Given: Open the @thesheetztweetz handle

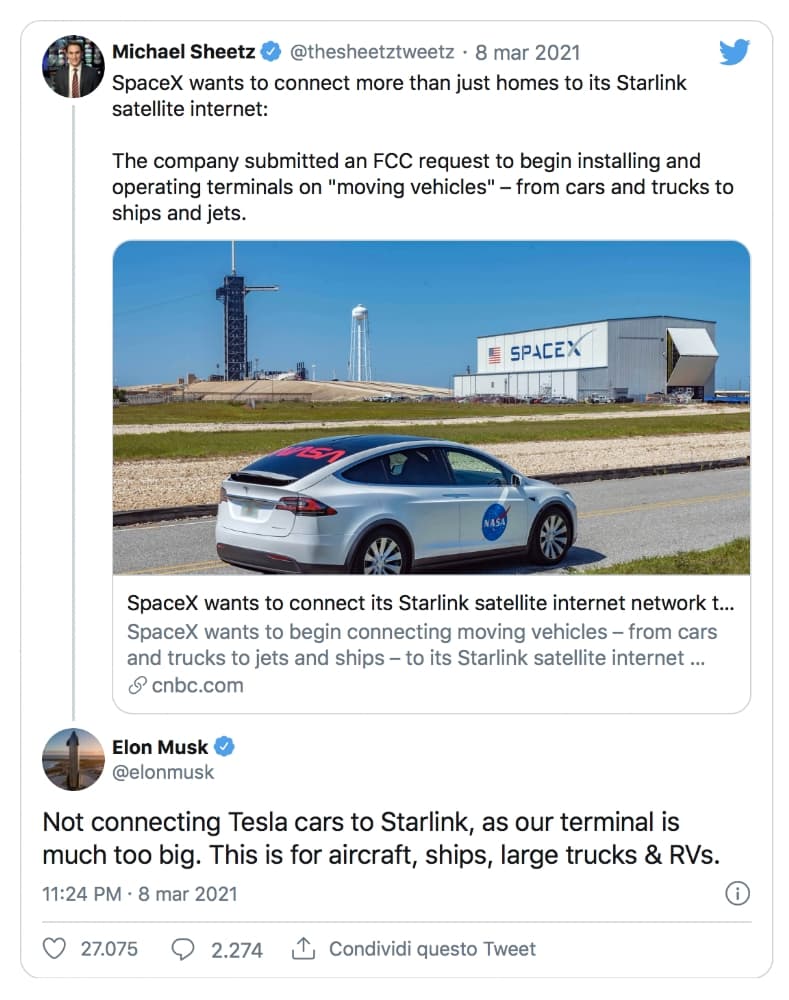Looking at the screenshot, I should click(x=372, y=52).
